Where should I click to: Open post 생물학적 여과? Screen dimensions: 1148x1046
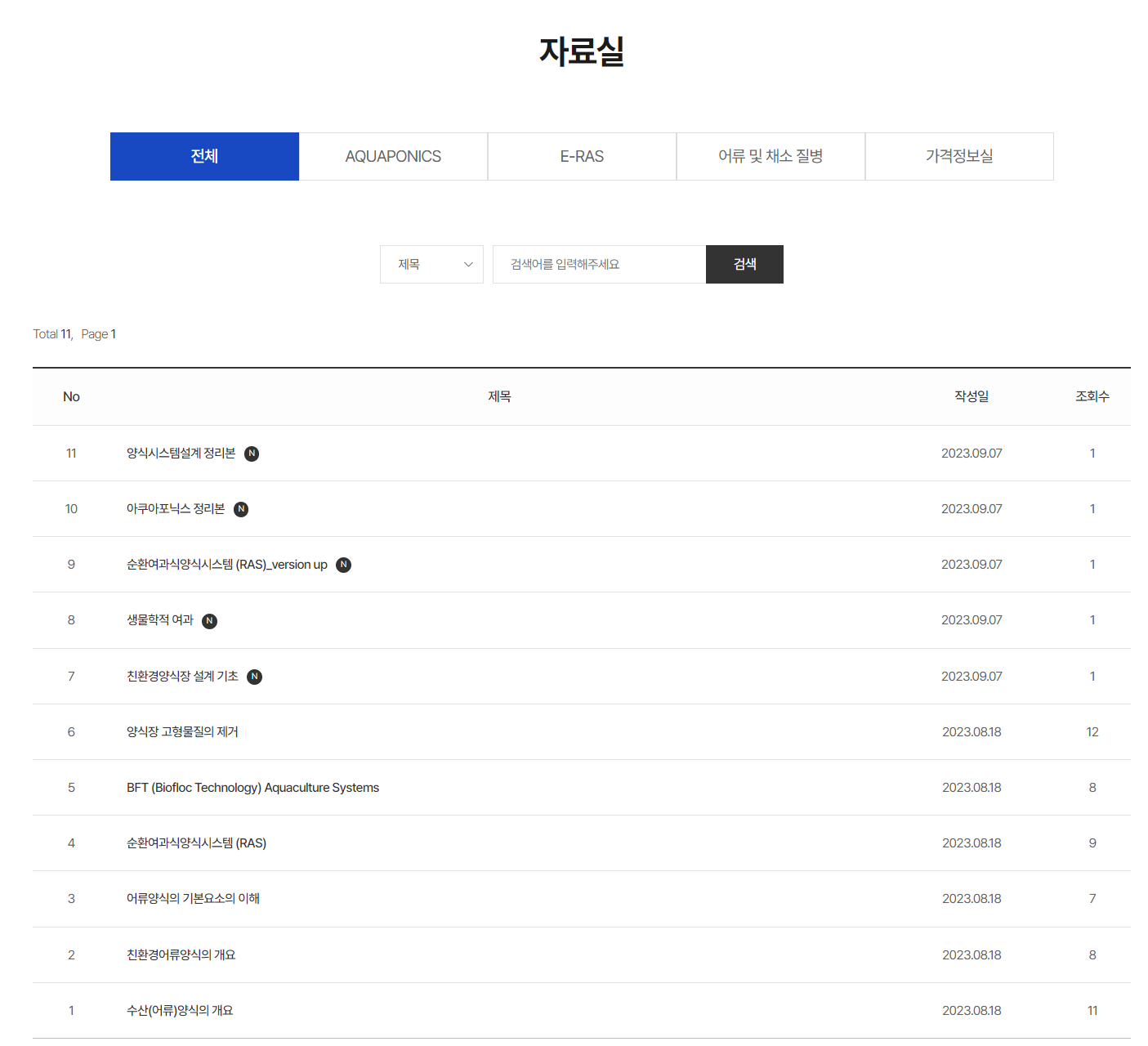tap(160, 620)
